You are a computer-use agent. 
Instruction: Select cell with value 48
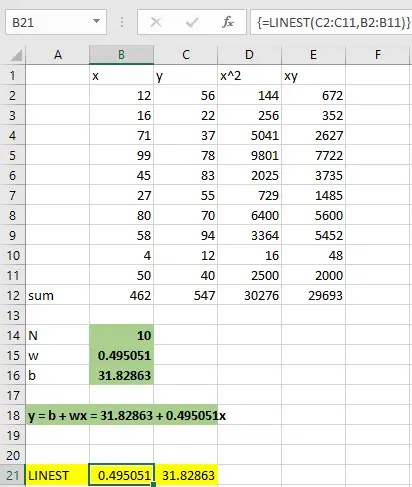pyautogui.click(x=313, y=255)
